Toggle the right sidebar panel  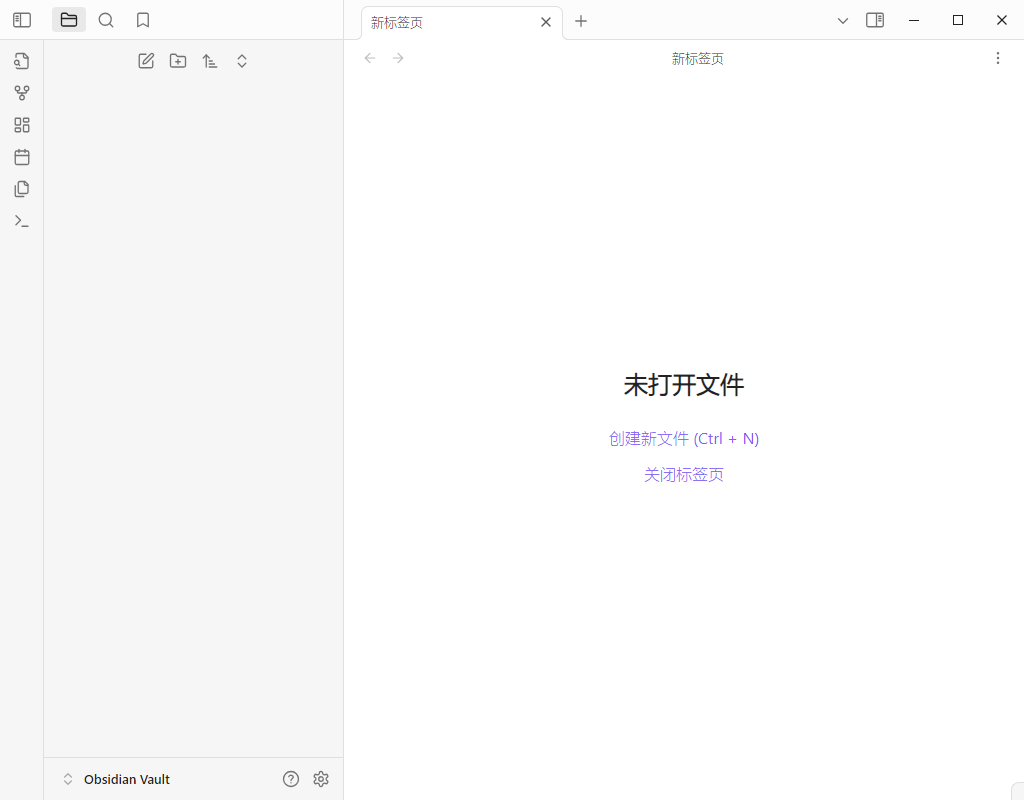point(875,19)
